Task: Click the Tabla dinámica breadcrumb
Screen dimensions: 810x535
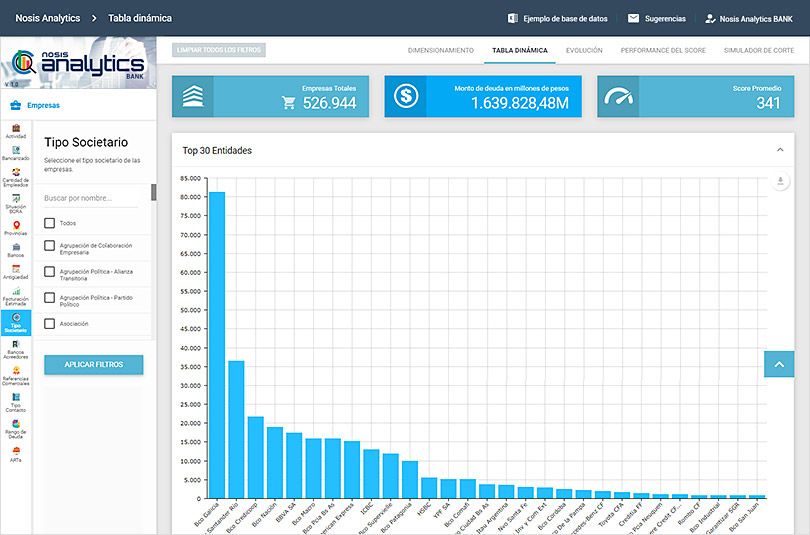Action: 140,18
